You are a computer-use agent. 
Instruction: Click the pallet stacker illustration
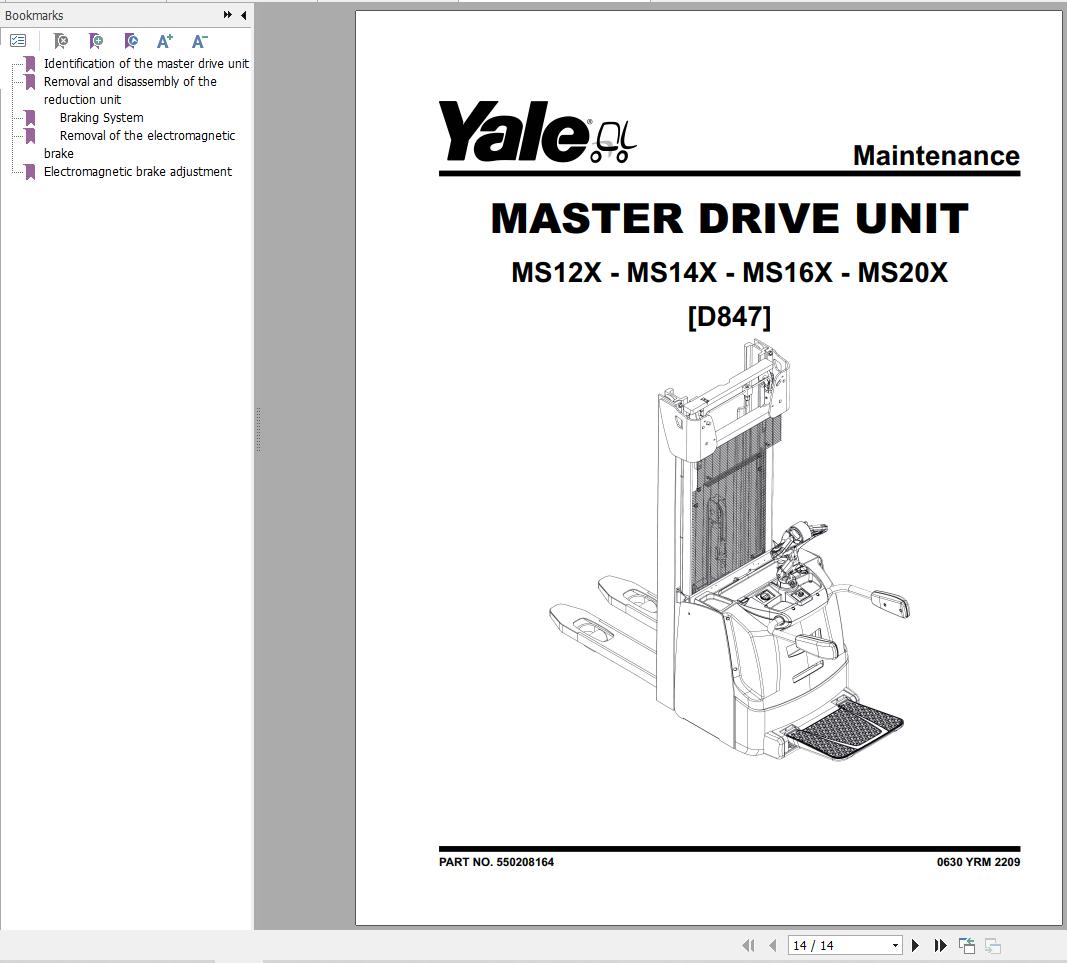729,549
